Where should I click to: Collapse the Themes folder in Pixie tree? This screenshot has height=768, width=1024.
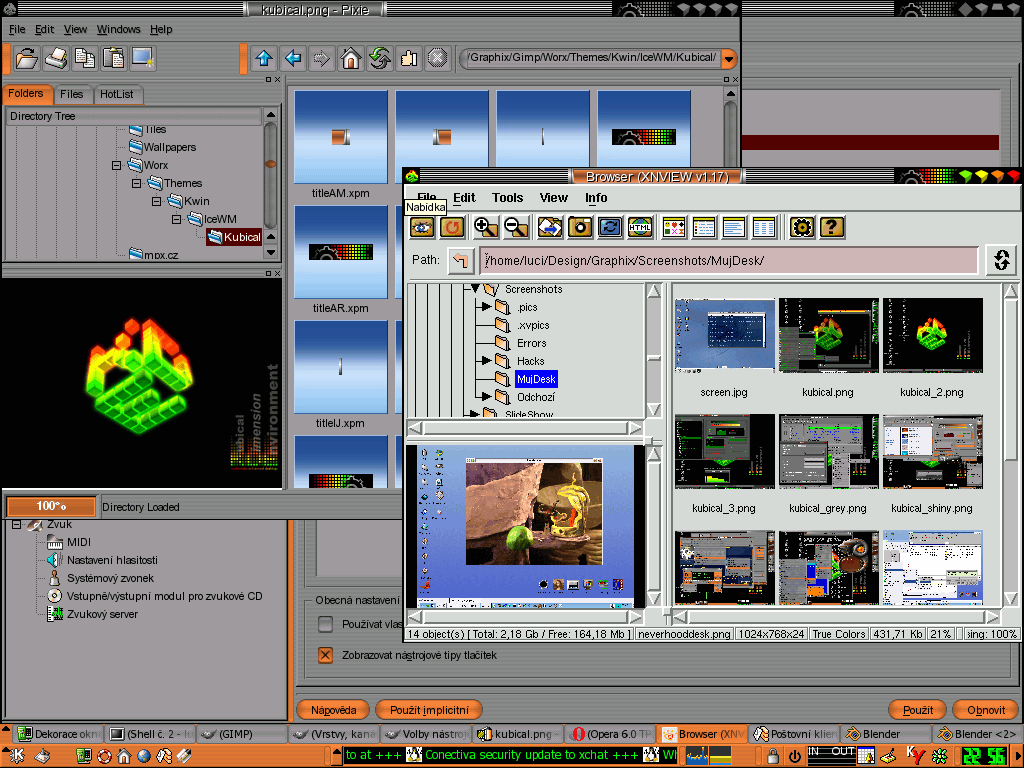tap(136, 184)
